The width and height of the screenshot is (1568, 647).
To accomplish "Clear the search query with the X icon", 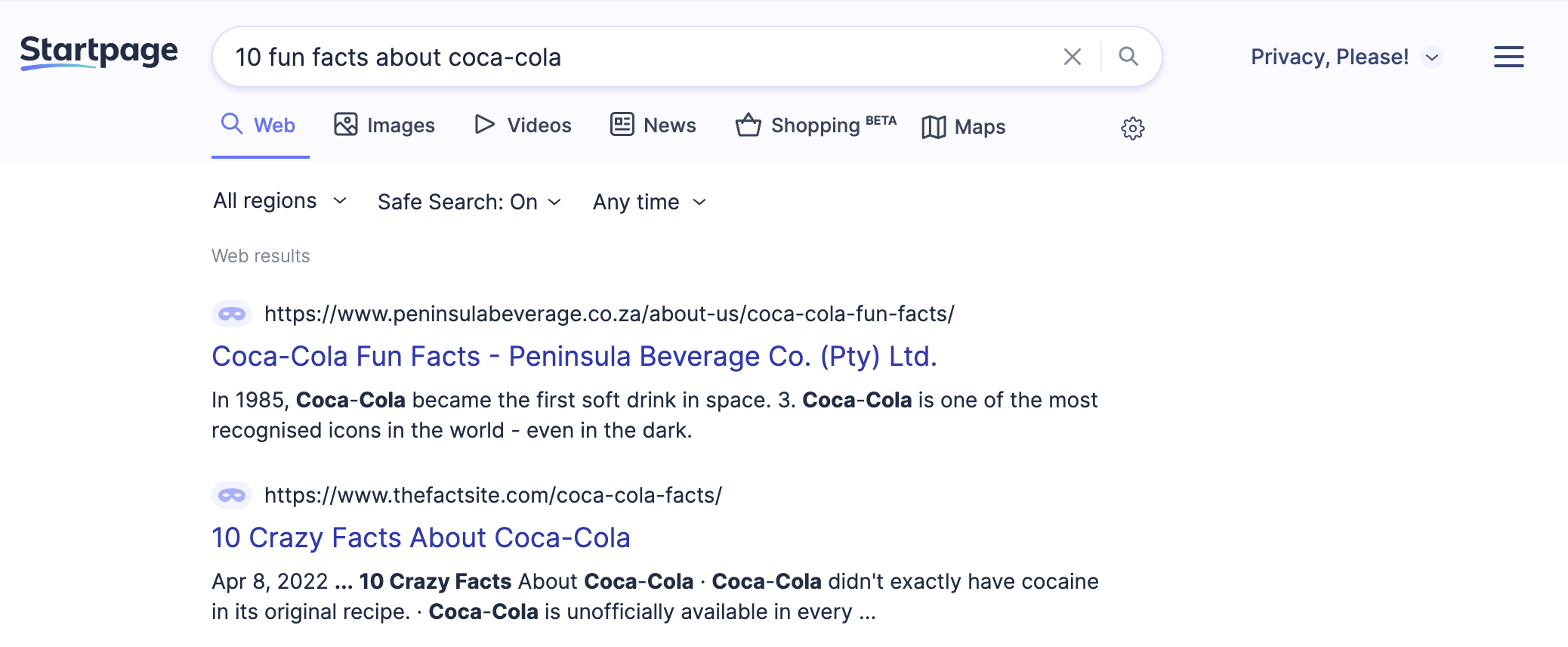I will click(x=1072, y=57).
